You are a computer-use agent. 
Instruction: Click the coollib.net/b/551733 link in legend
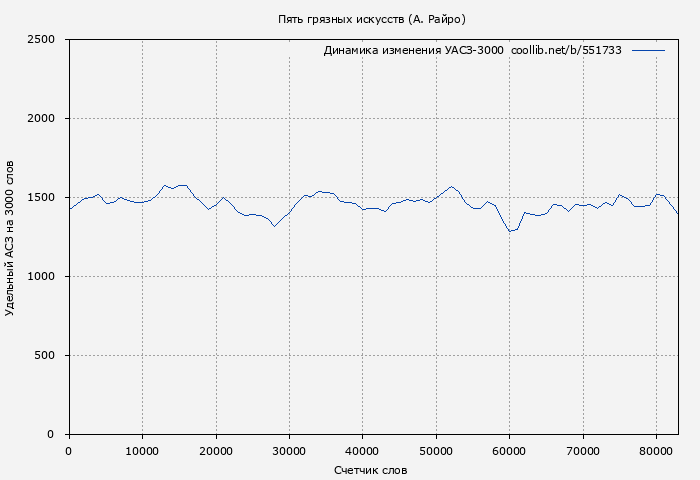pos(566,50)
